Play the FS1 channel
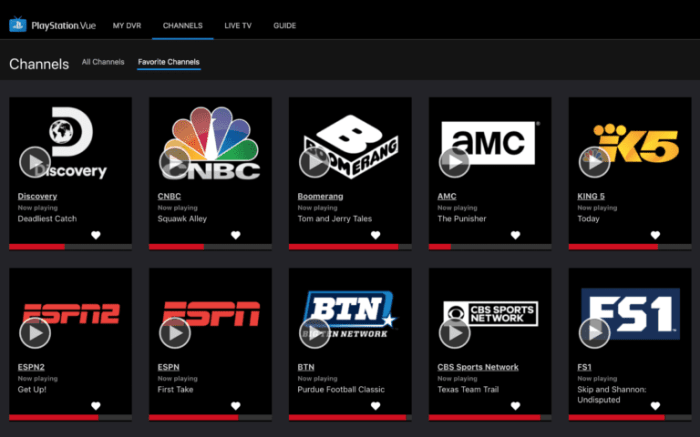Screen dimensions: 700x437 [594, 333]
